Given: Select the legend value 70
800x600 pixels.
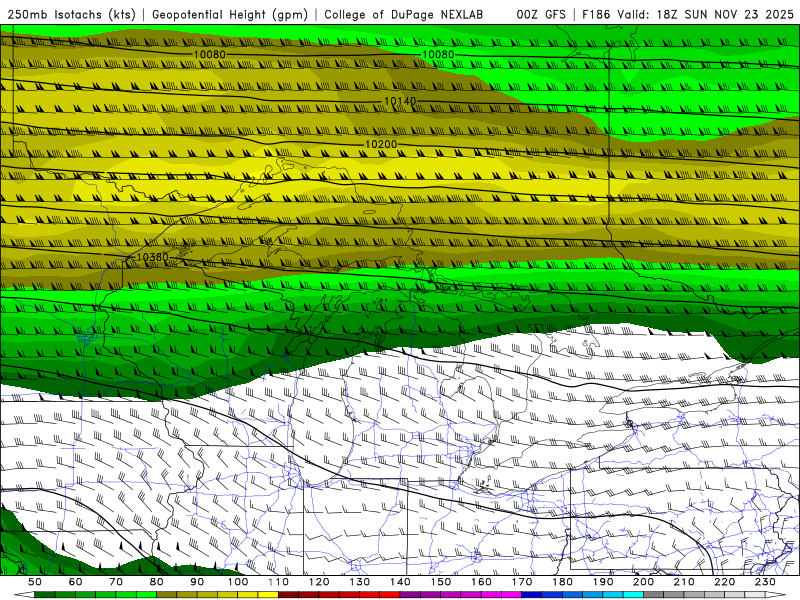Looking at the screenshot, I should point(116,582).
